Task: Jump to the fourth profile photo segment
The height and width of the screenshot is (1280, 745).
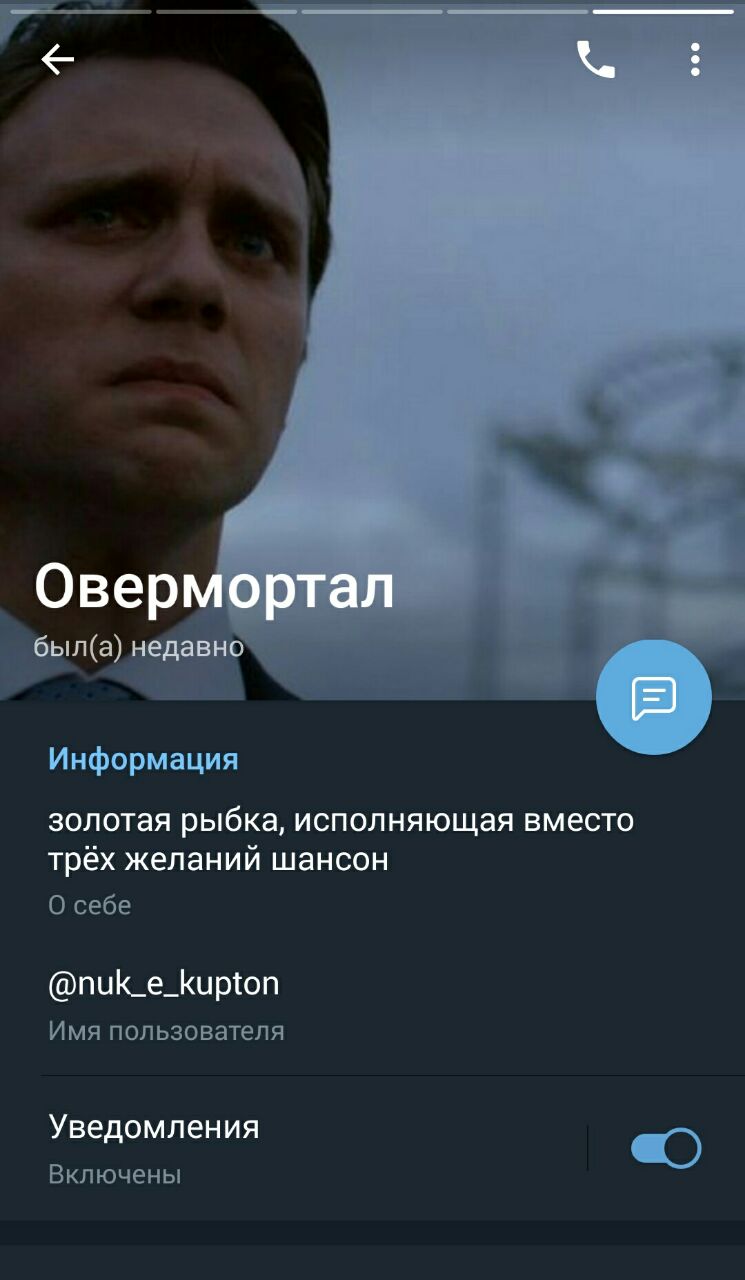Action: point(517,12)
